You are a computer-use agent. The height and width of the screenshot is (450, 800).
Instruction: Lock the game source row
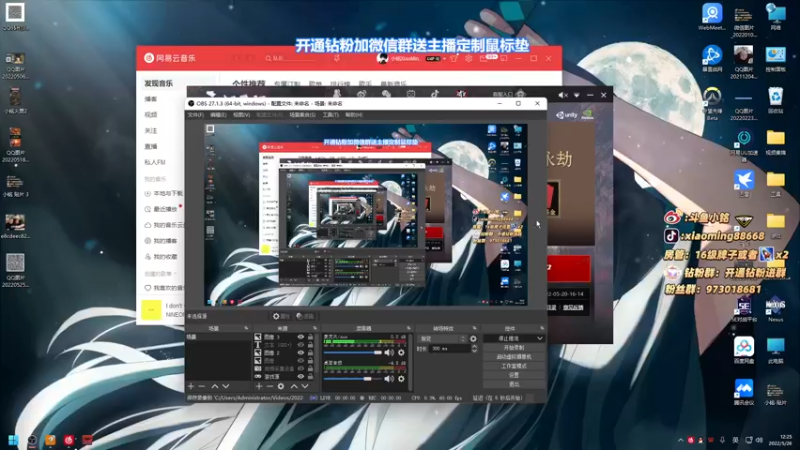click(x=310, y=377)
